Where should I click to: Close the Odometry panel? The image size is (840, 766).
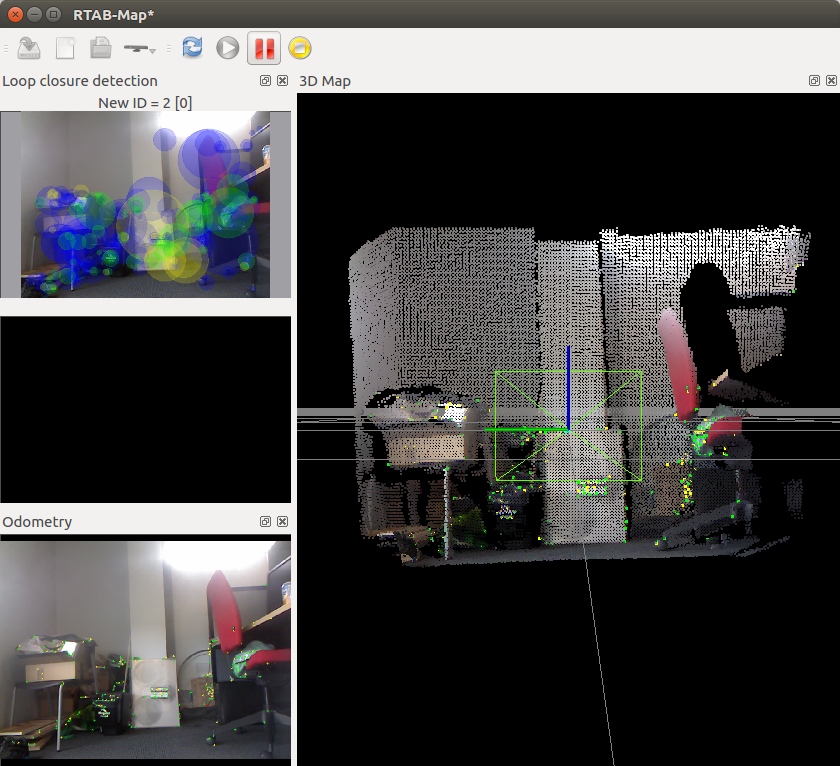coord(282,522)
